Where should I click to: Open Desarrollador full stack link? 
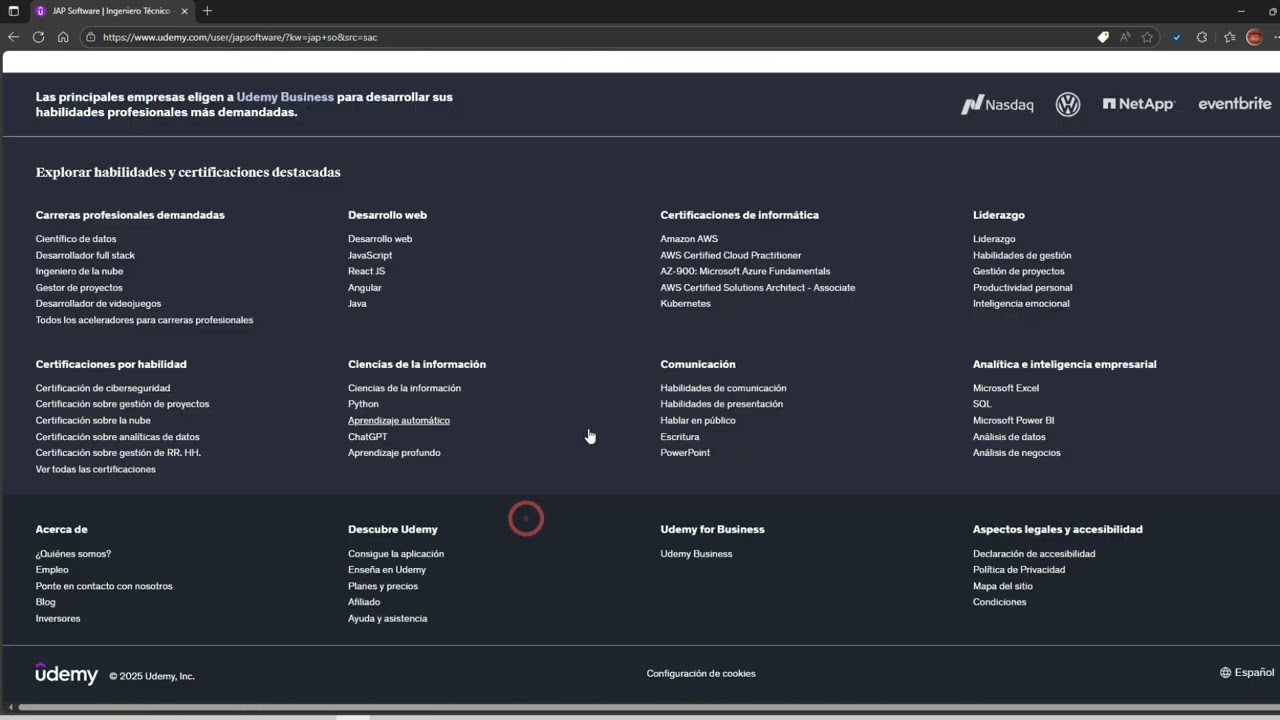point(85,255)
